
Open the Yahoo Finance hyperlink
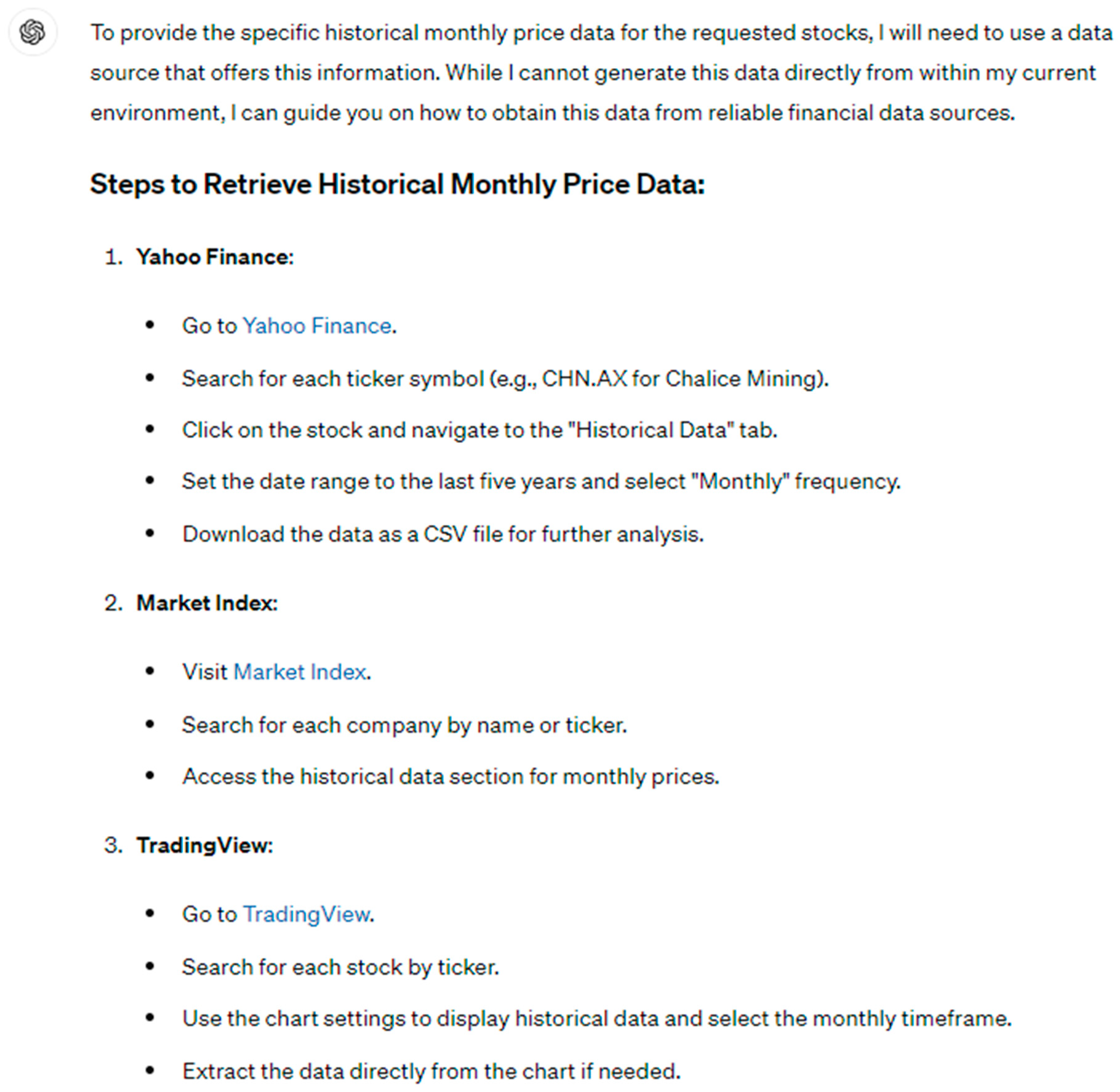(x=316, y=326)
